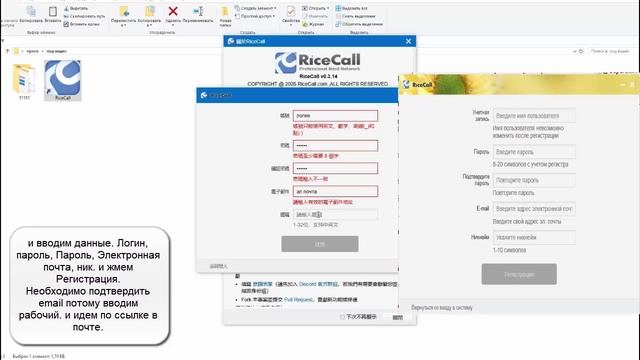Click Выделить все in the ribbon
The image size is (640, 360).
351,8
